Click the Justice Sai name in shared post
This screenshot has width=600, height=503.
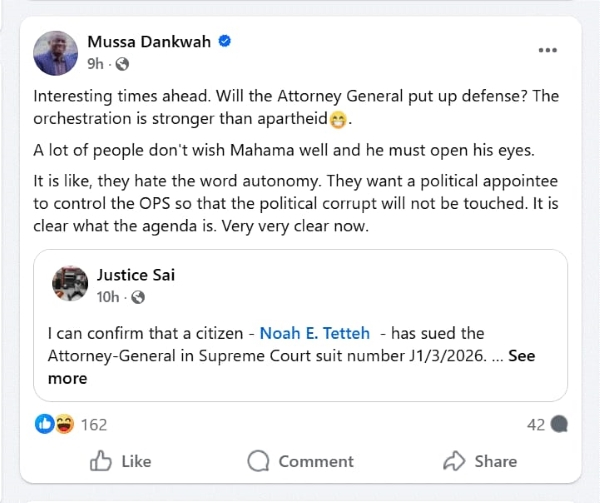(137, 275)
